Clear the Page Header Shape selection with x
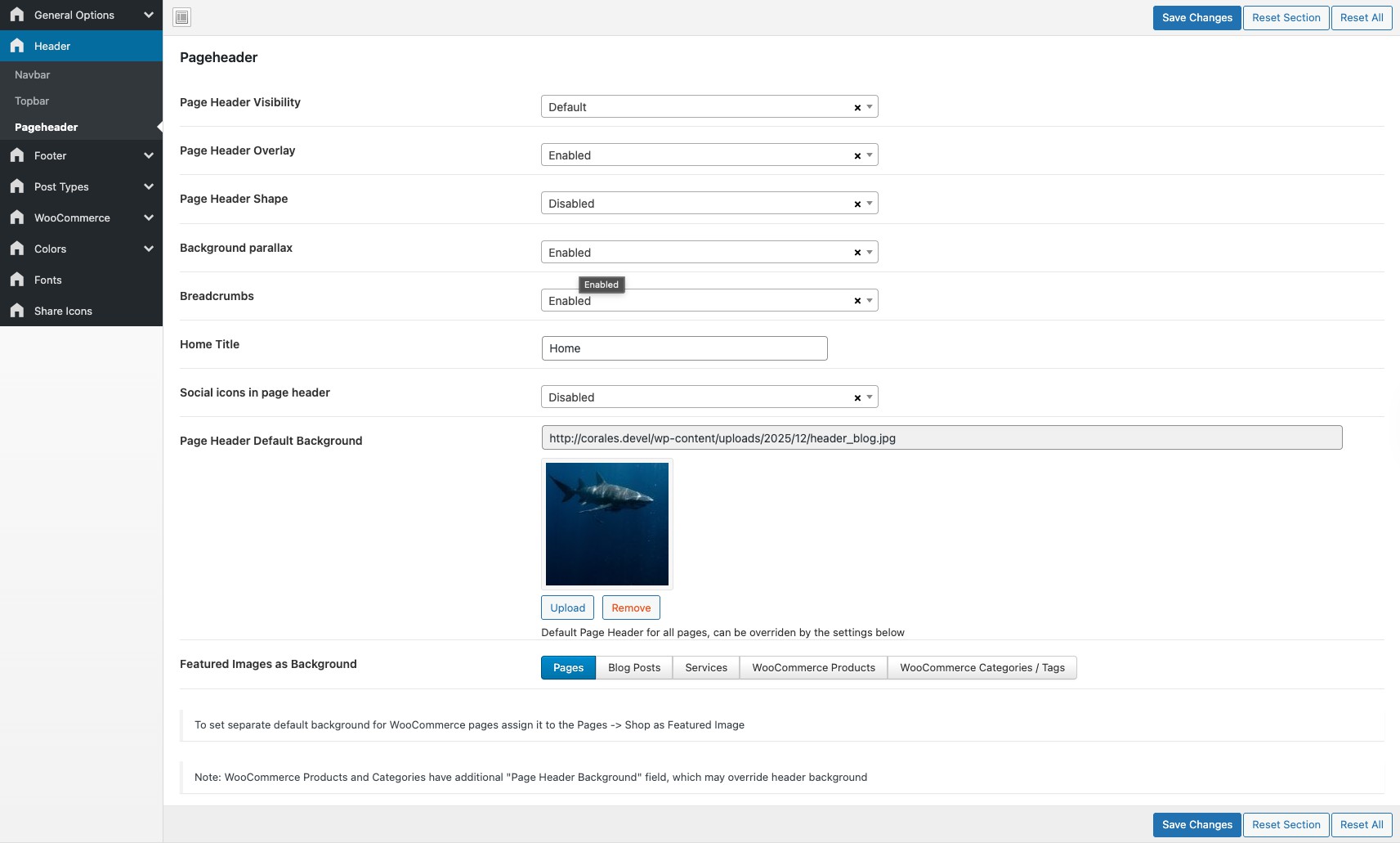Image resolution: width=1400 pixels, height=843 pixels. [857, 204]
